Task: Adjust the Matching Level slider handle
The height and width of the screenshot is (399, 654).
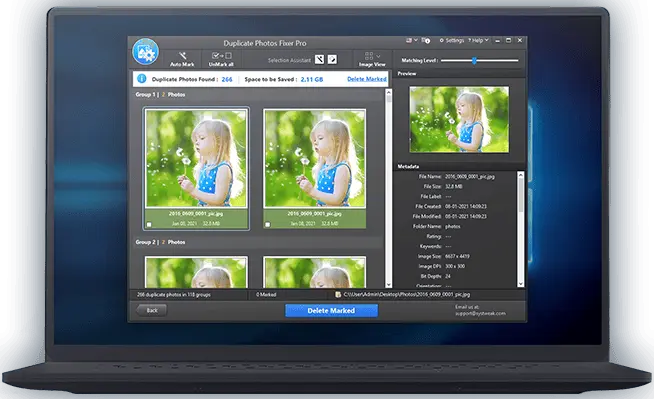Action: click(x=474, y=60)
